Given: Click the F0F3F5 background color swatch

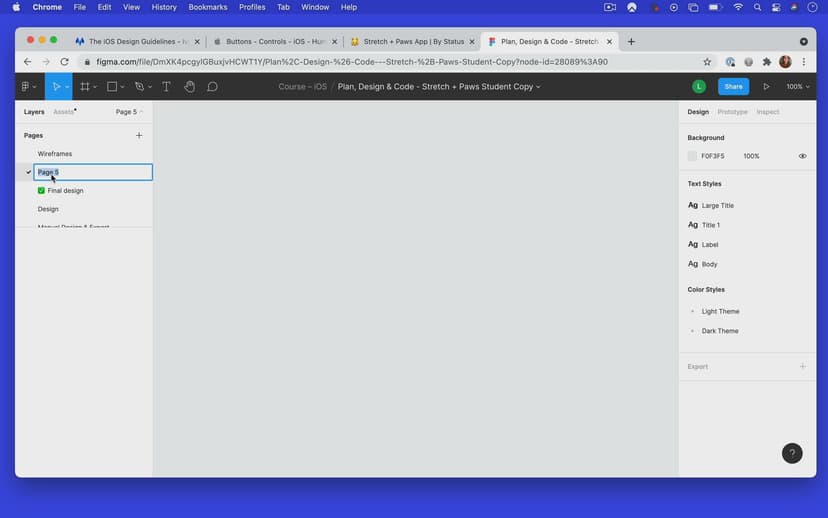Looking at the screenshot, I should click(692, 156).
